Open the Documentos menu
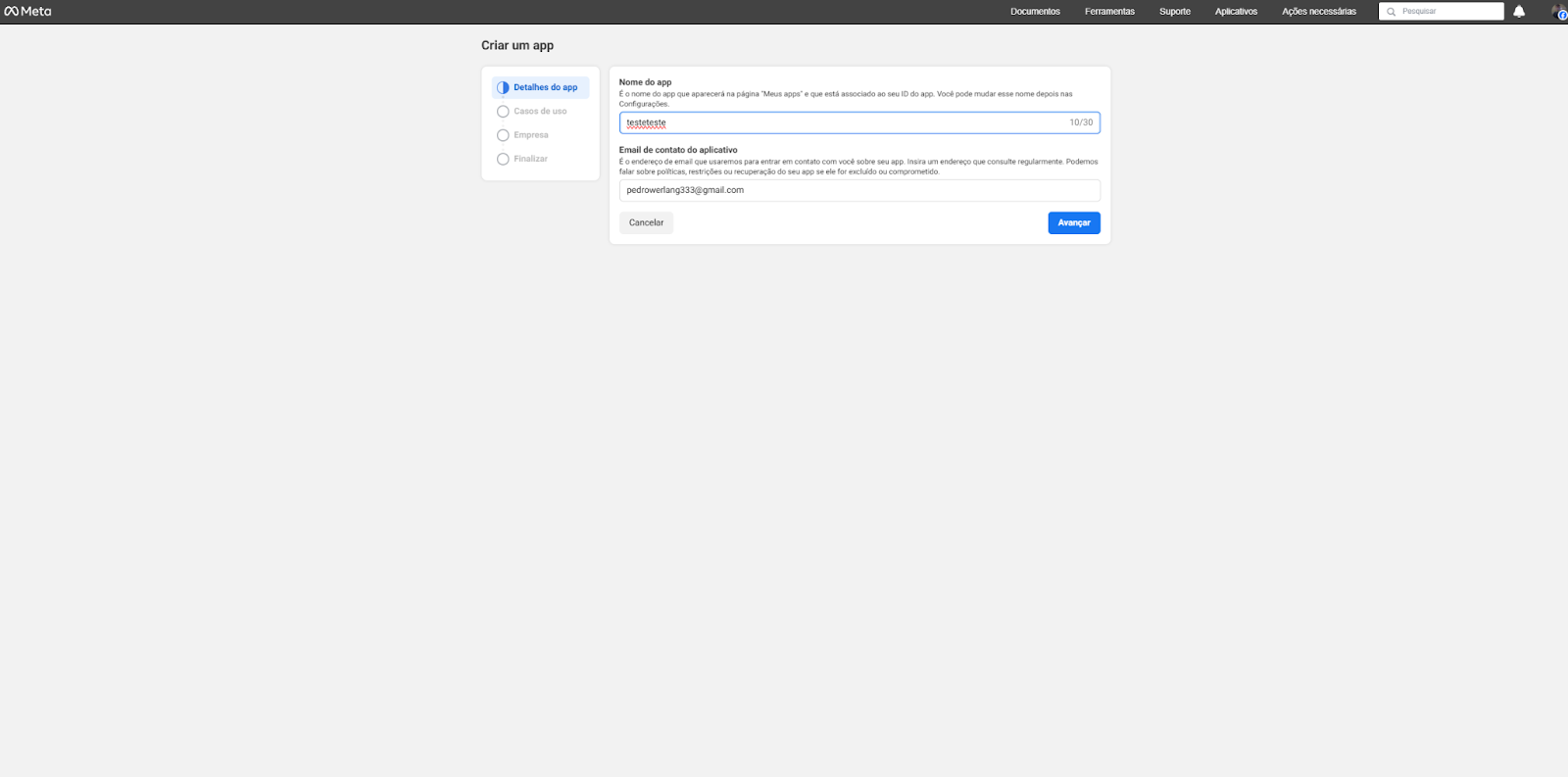 click(1035, 12)
